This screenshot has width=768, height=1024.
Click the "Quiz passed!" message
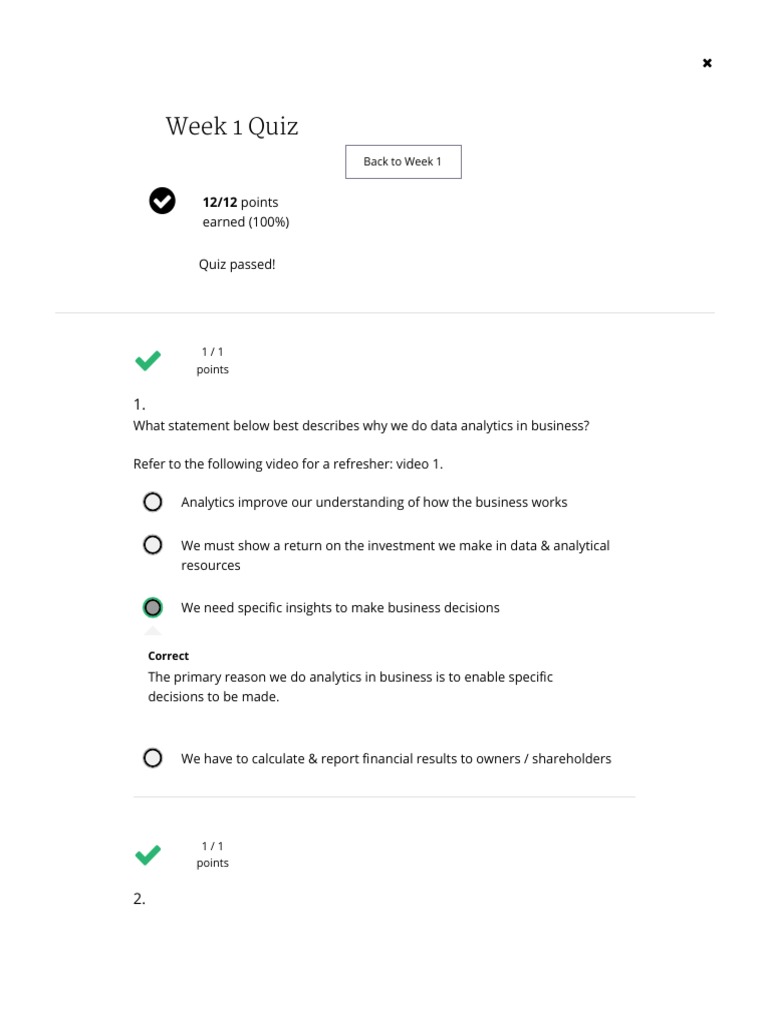[x=237, y=265]
